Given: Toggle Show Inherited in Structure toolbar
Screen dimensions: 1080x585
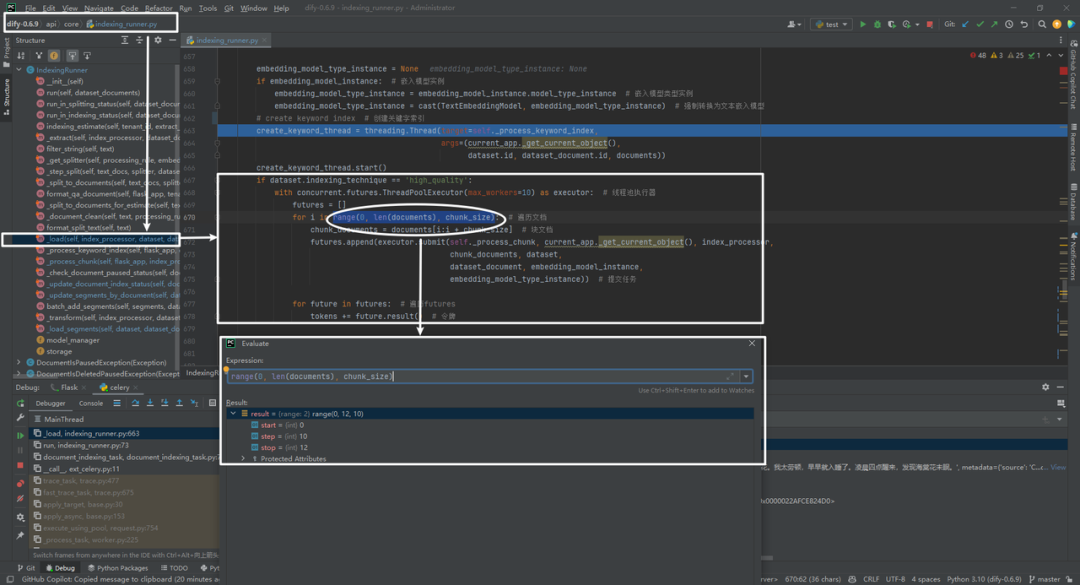Looking at the screenshot, I should point(39,56).
